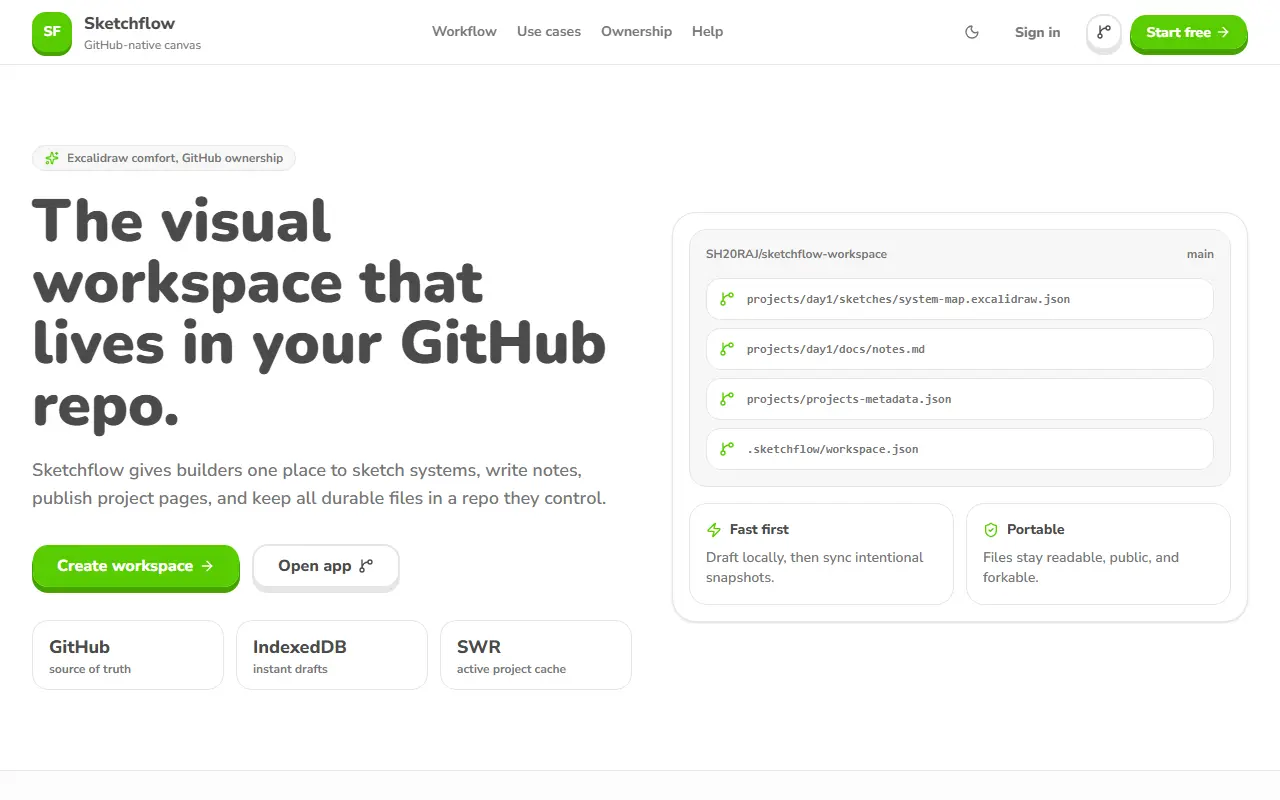Image resolution: width=1280 pixels, height=800 pixels.
Task: Click the 'Files stay readable, public' description
Action: (x=1081, y=567)
